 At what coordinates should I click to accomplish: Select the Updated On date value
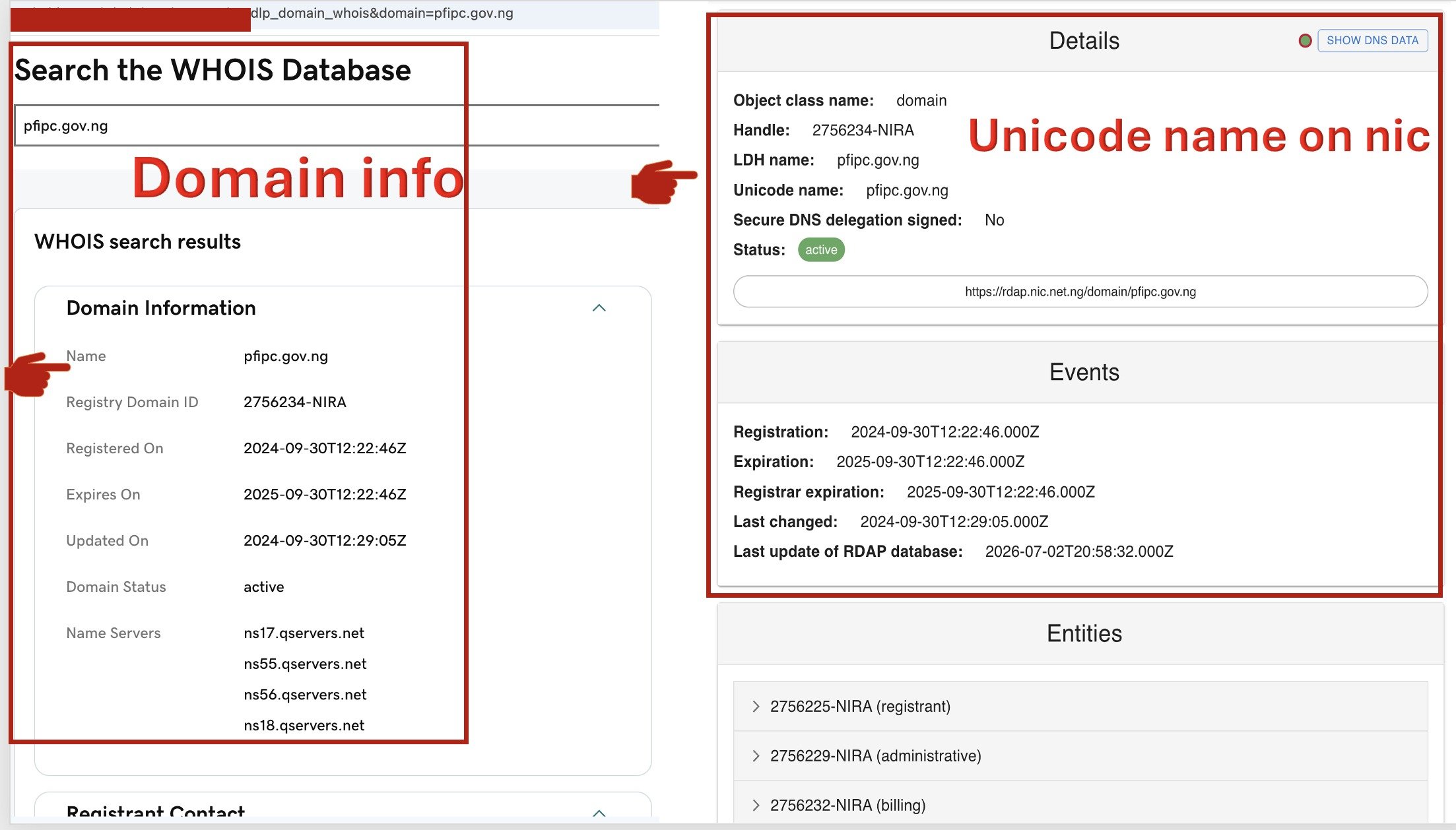(325, 540)
